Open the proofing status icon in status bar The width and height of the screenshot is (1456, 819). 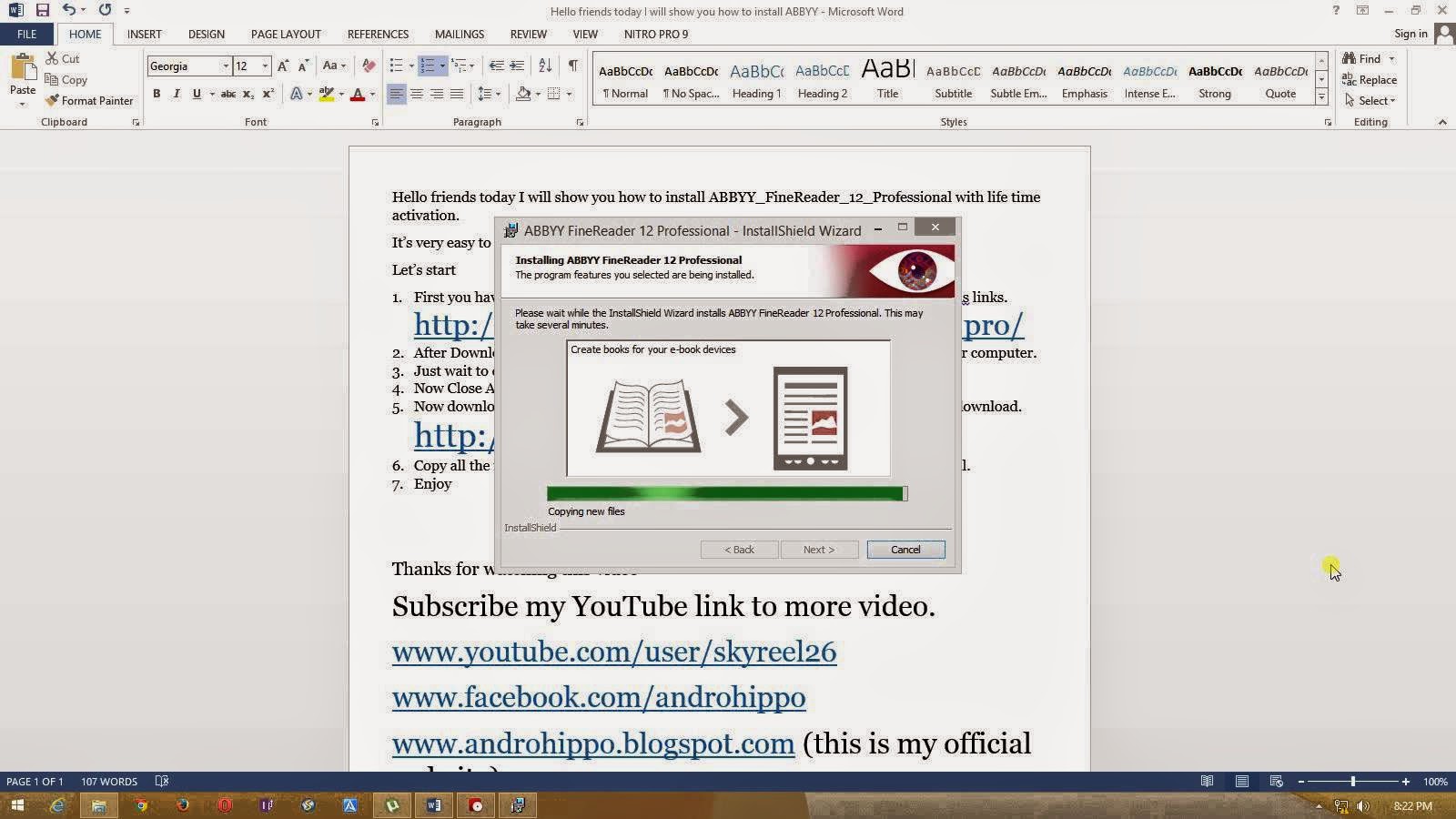click(x=162, y=781)
